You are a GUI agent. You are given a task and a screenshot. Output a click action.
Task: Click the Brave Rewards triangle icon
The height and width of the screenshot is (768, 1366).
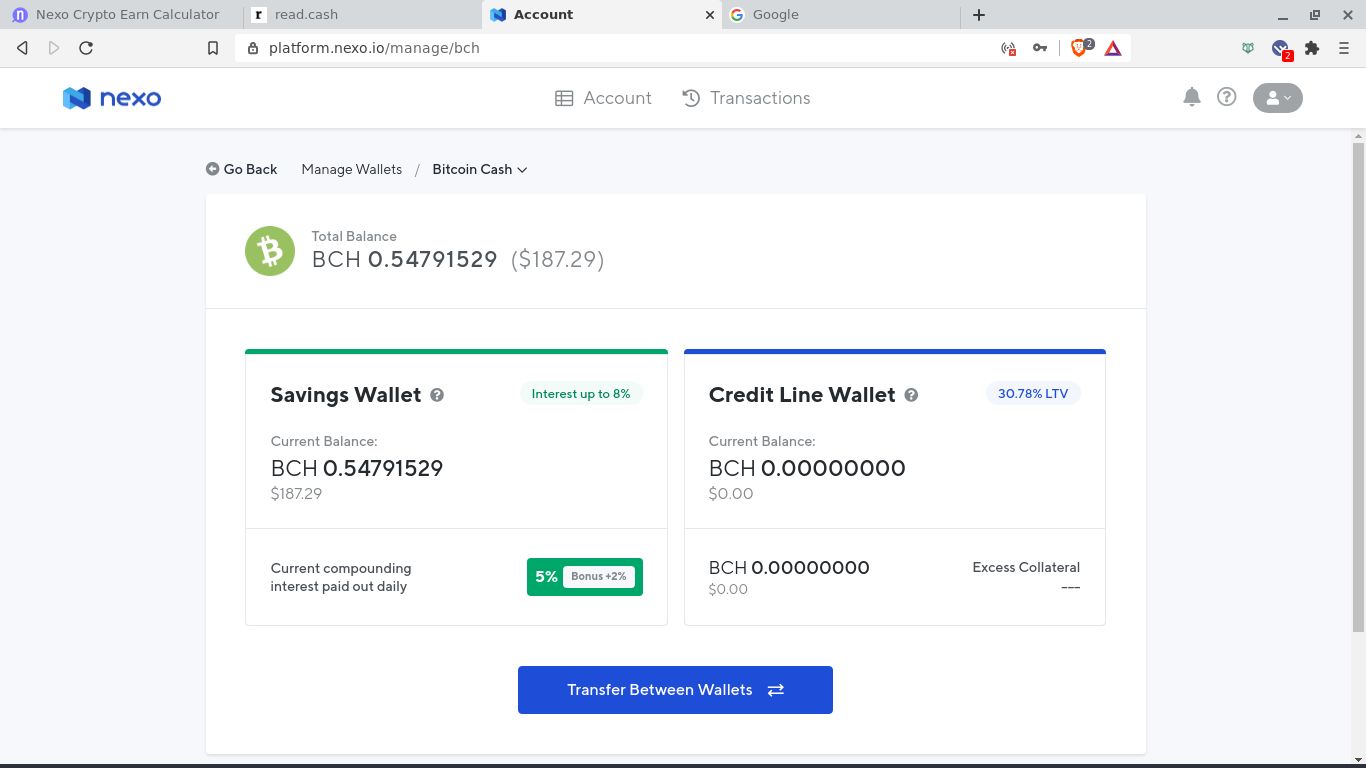pyautogui.click(x=1113, y=48)
